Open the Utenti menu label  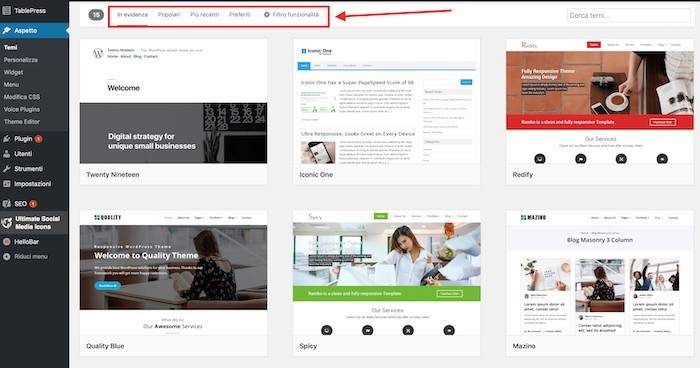[23, 154]
